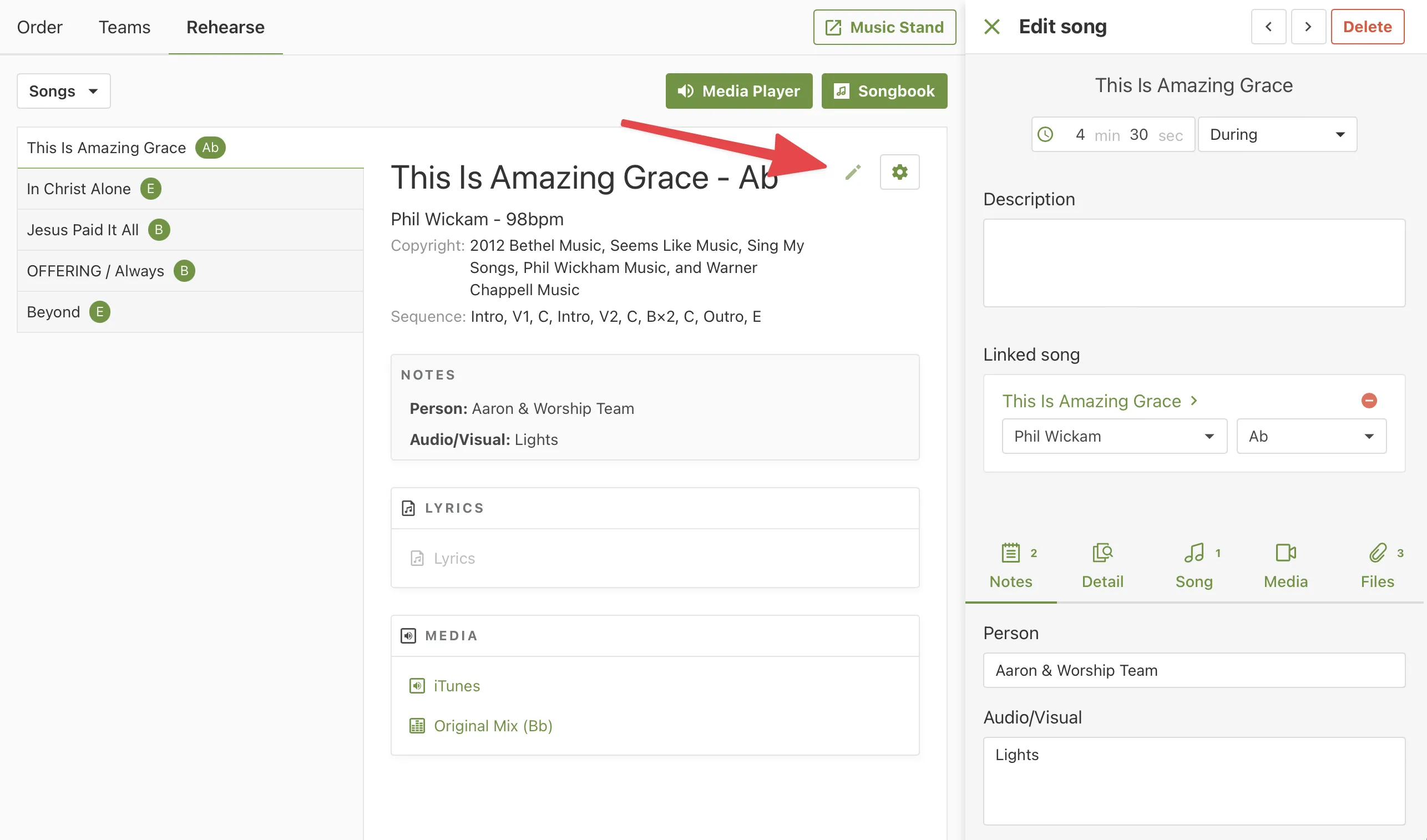Switch to the Teams tab
This screenshot has width=1427, height=840.
click(124, 27)
